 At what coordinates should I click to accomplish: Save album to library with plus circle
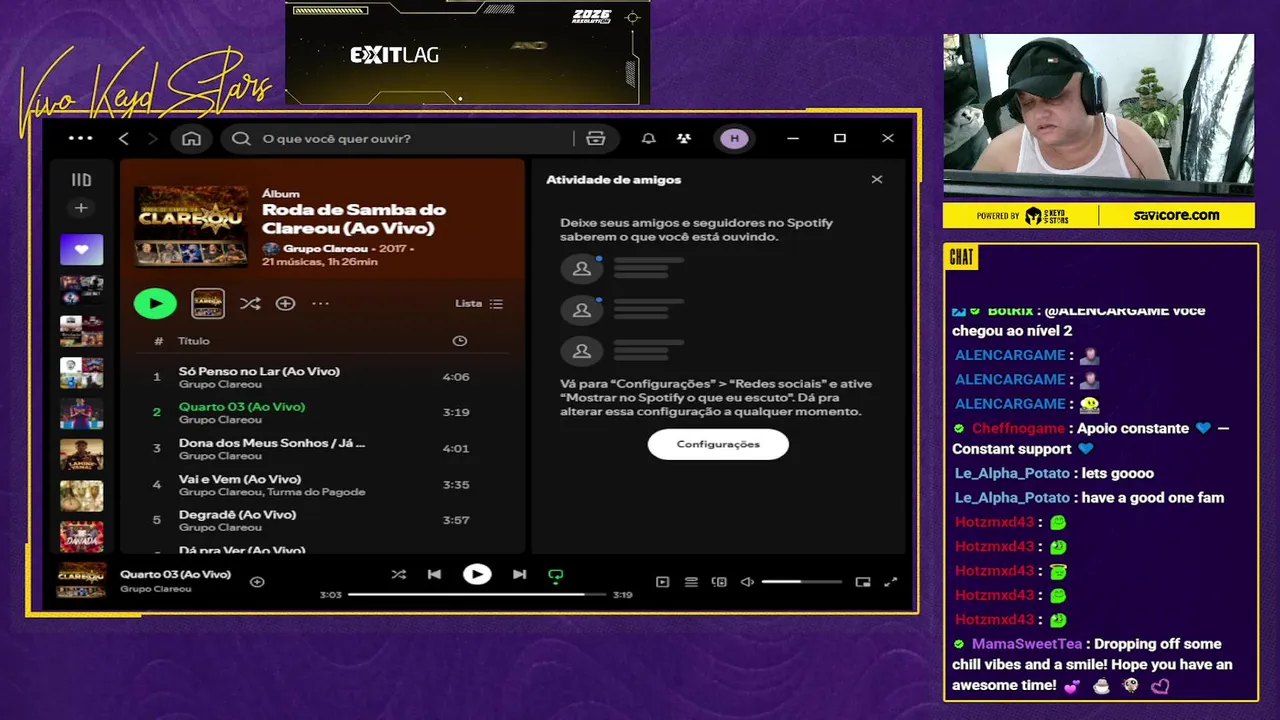pos(285,303)
